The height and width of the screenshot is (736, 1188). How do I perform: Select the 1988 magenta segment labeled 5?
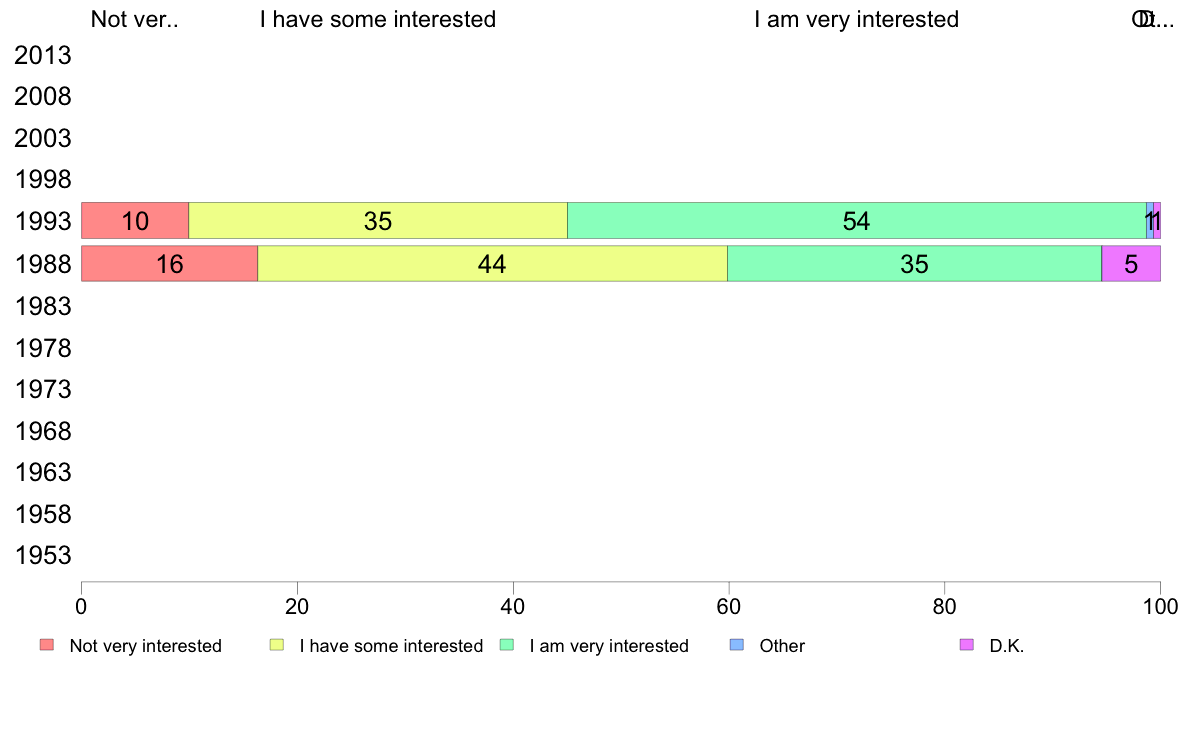(1131, 264)
